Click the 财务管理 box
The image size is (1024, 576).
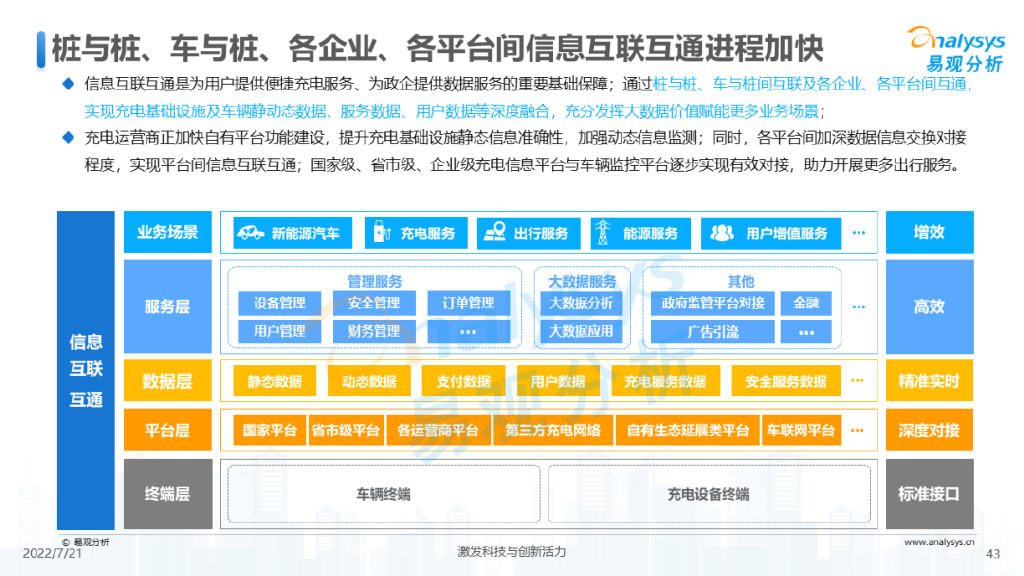[374, 331]
